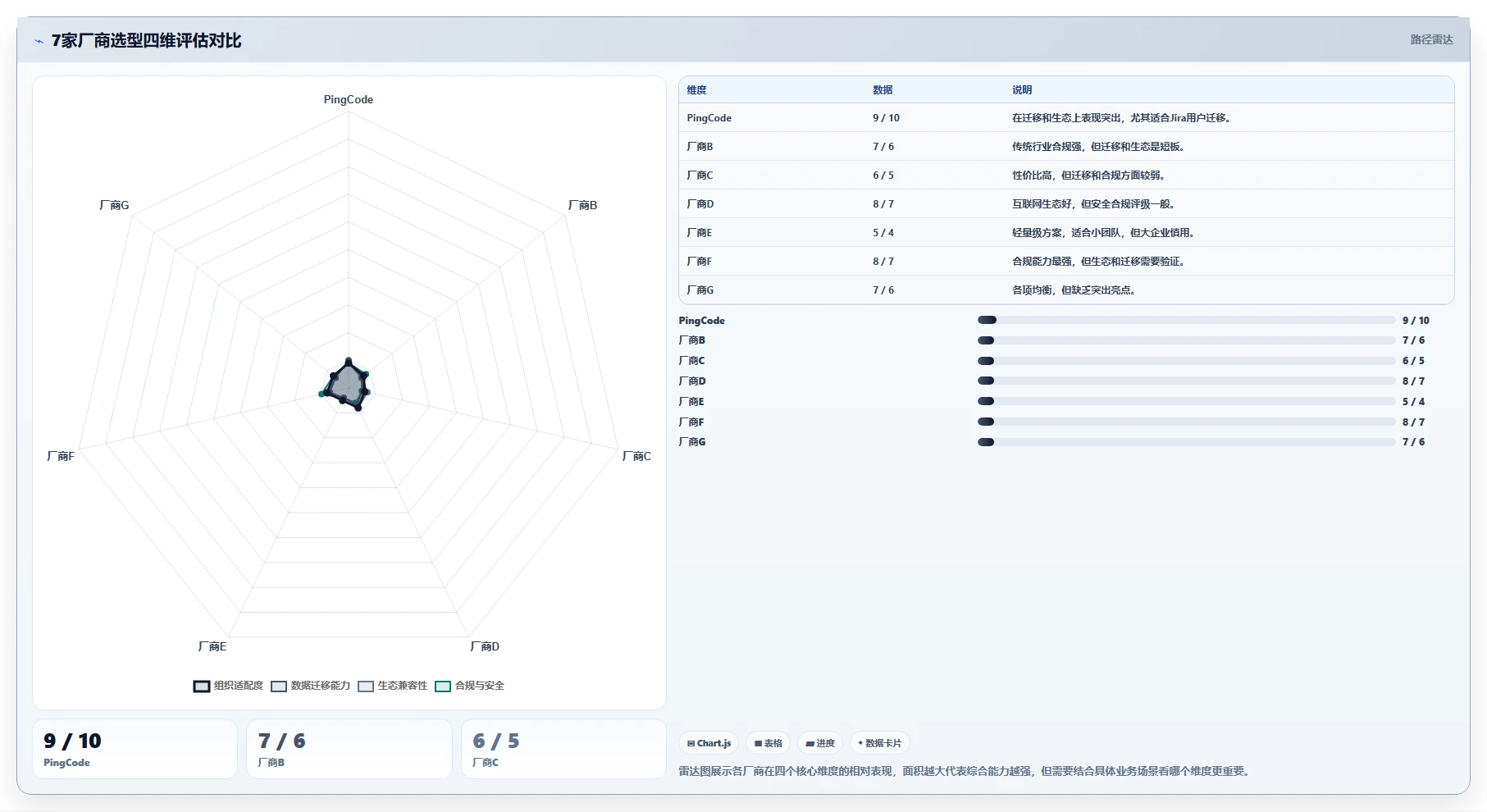Click the 厂商D progress bar
The height and width of the screenshot is (812, 1487).
click(1186, 381)
